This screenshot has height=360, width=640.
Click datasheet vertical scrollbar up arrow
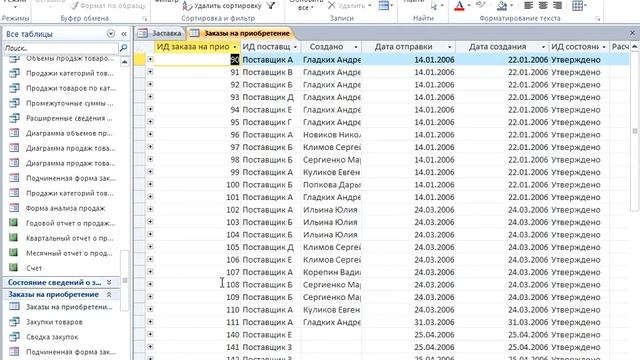(x=634, y=47)
